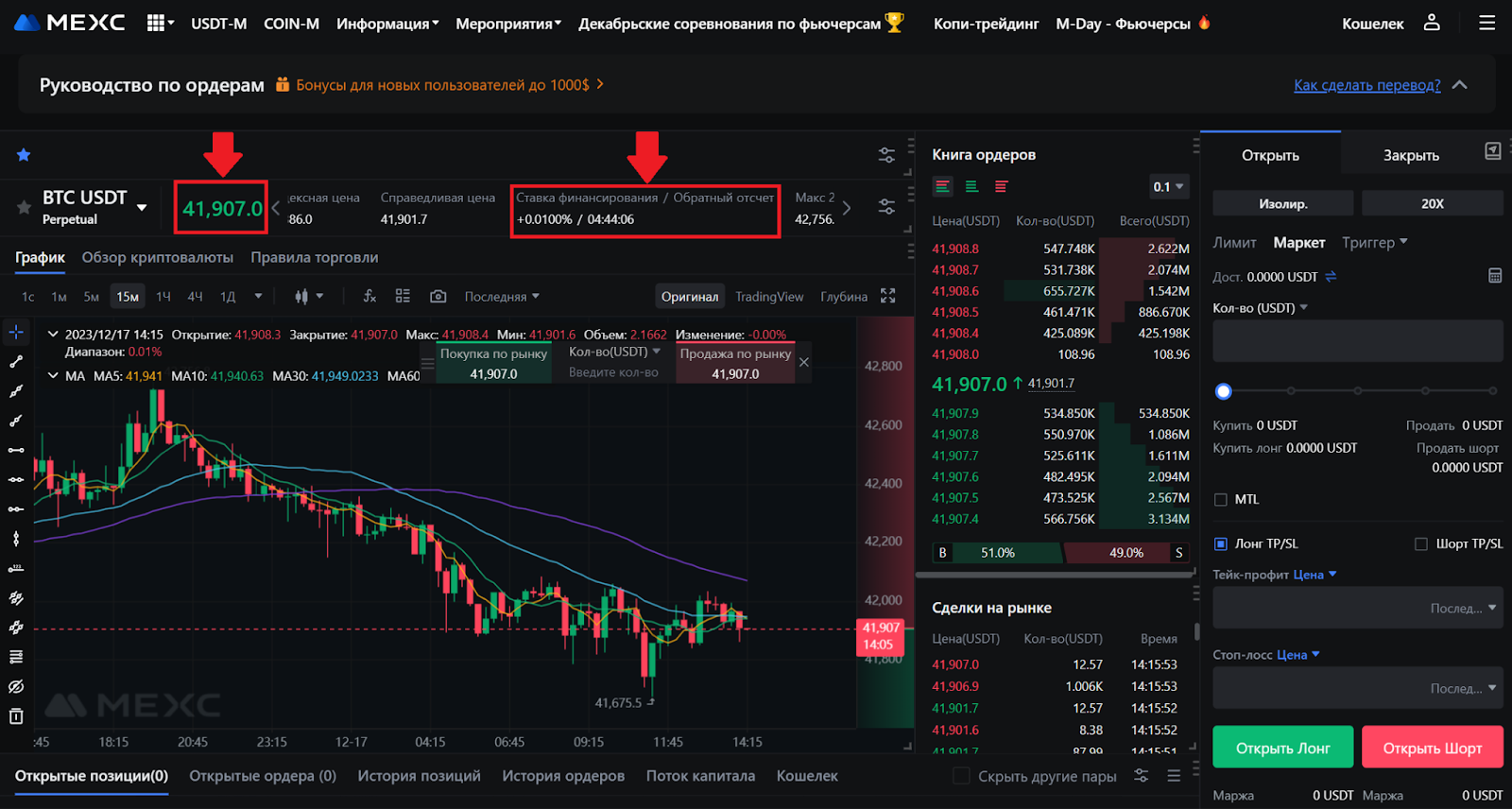Image resolution: width=1512 pixels, height=809 pixels.
Task: Enable the MTL checkbox
Action: (x=1221, y=500)
